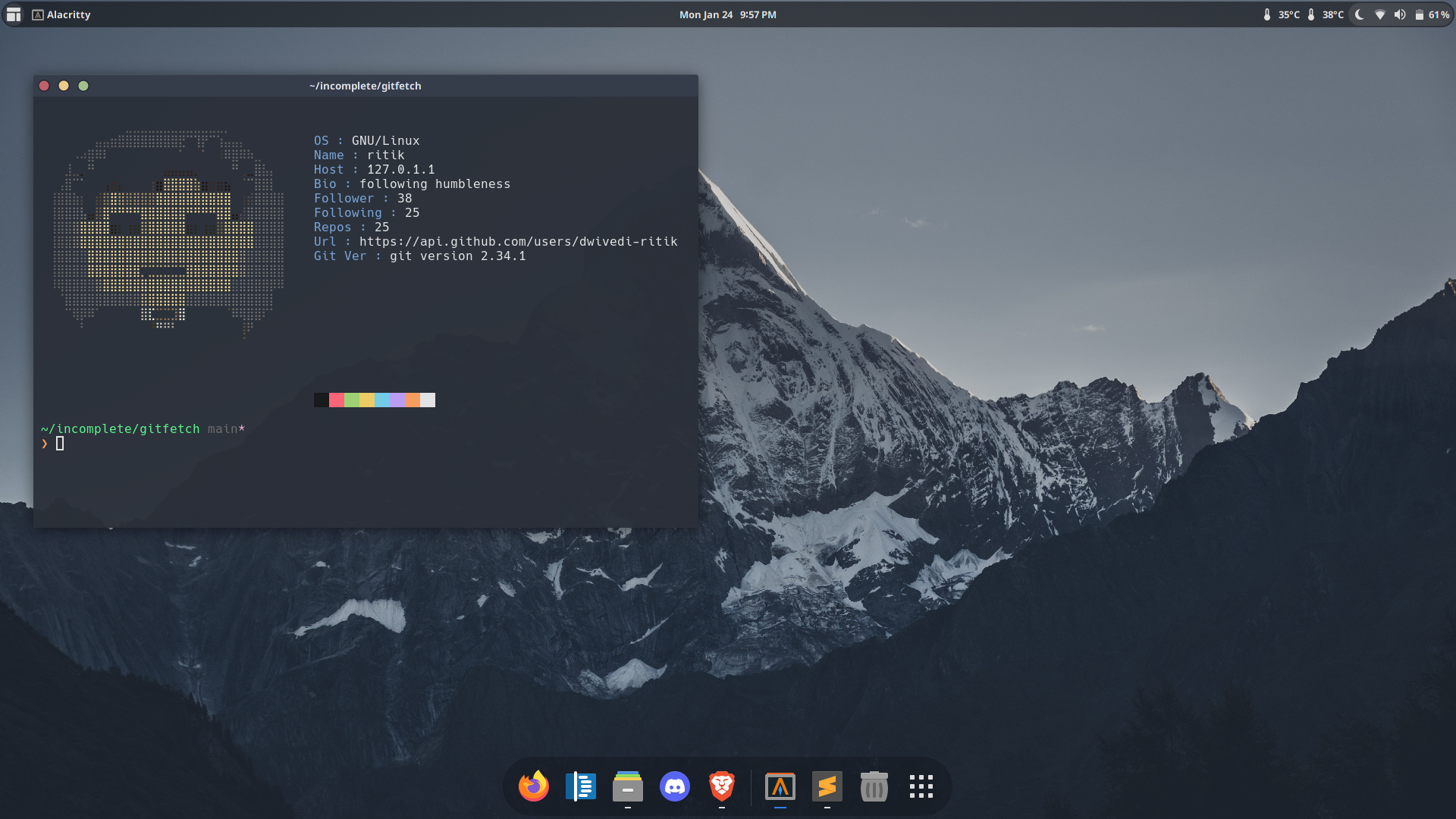
Task: Open the Trash from the dock
Action: (x=874, y=786)
